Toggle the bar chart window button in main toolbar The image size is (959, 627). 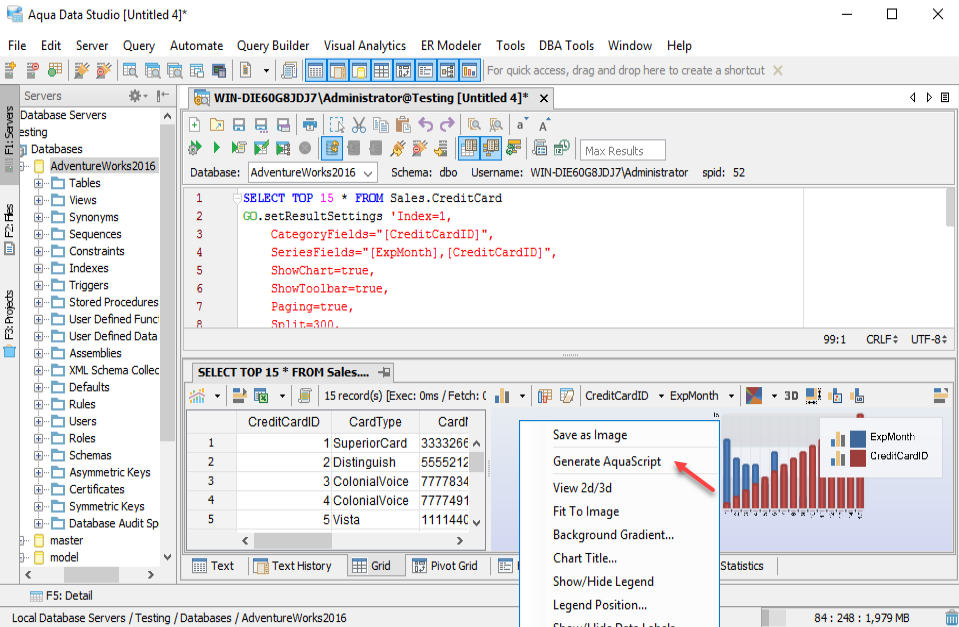pos(469,71)
